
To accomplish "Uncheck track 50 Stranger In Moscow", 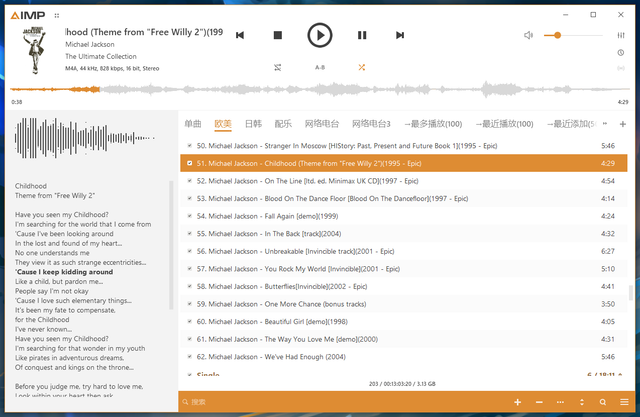I will tap(189, 145).
